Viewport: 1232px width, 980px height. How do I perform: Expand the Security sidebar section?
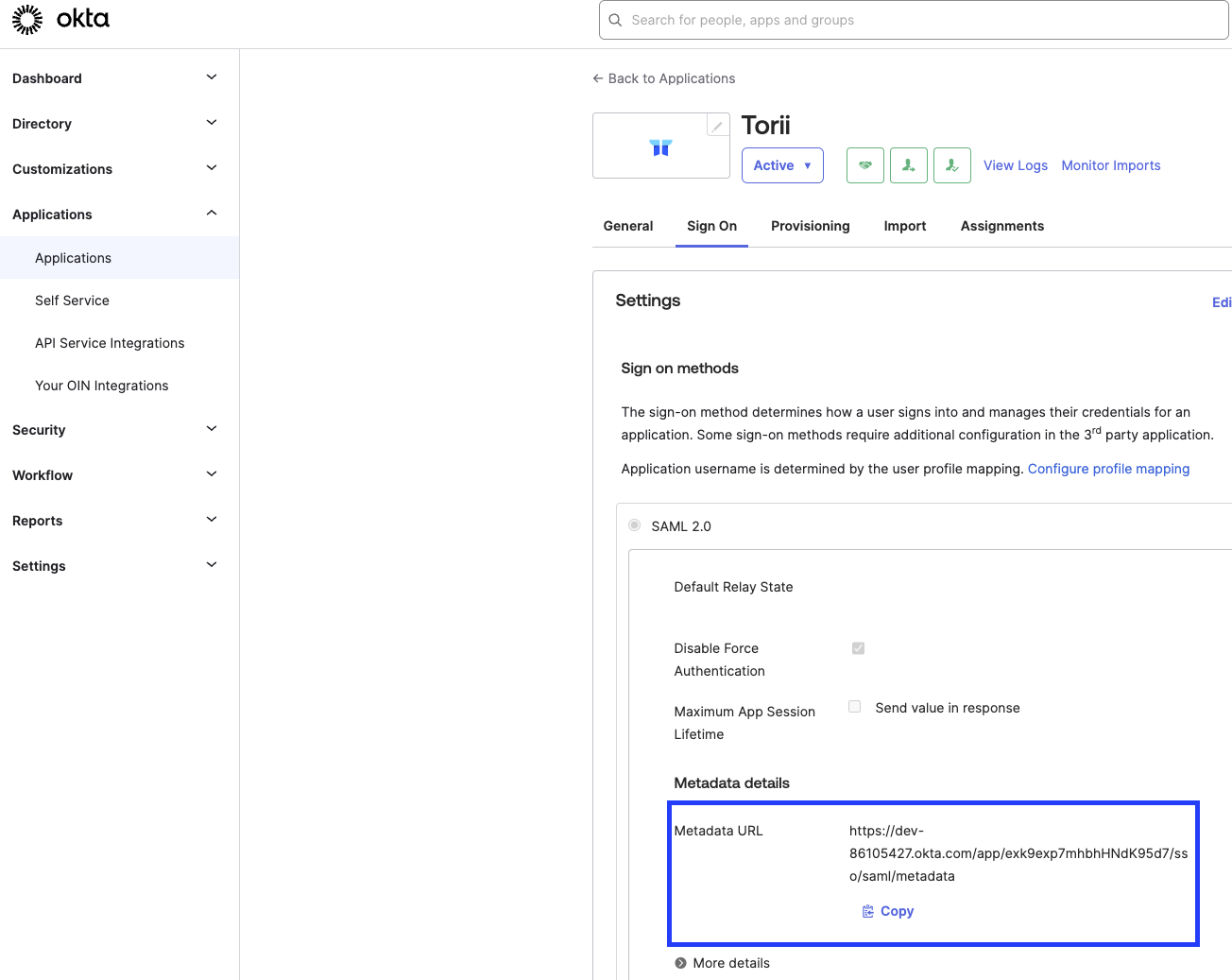[x=212, y=429]
